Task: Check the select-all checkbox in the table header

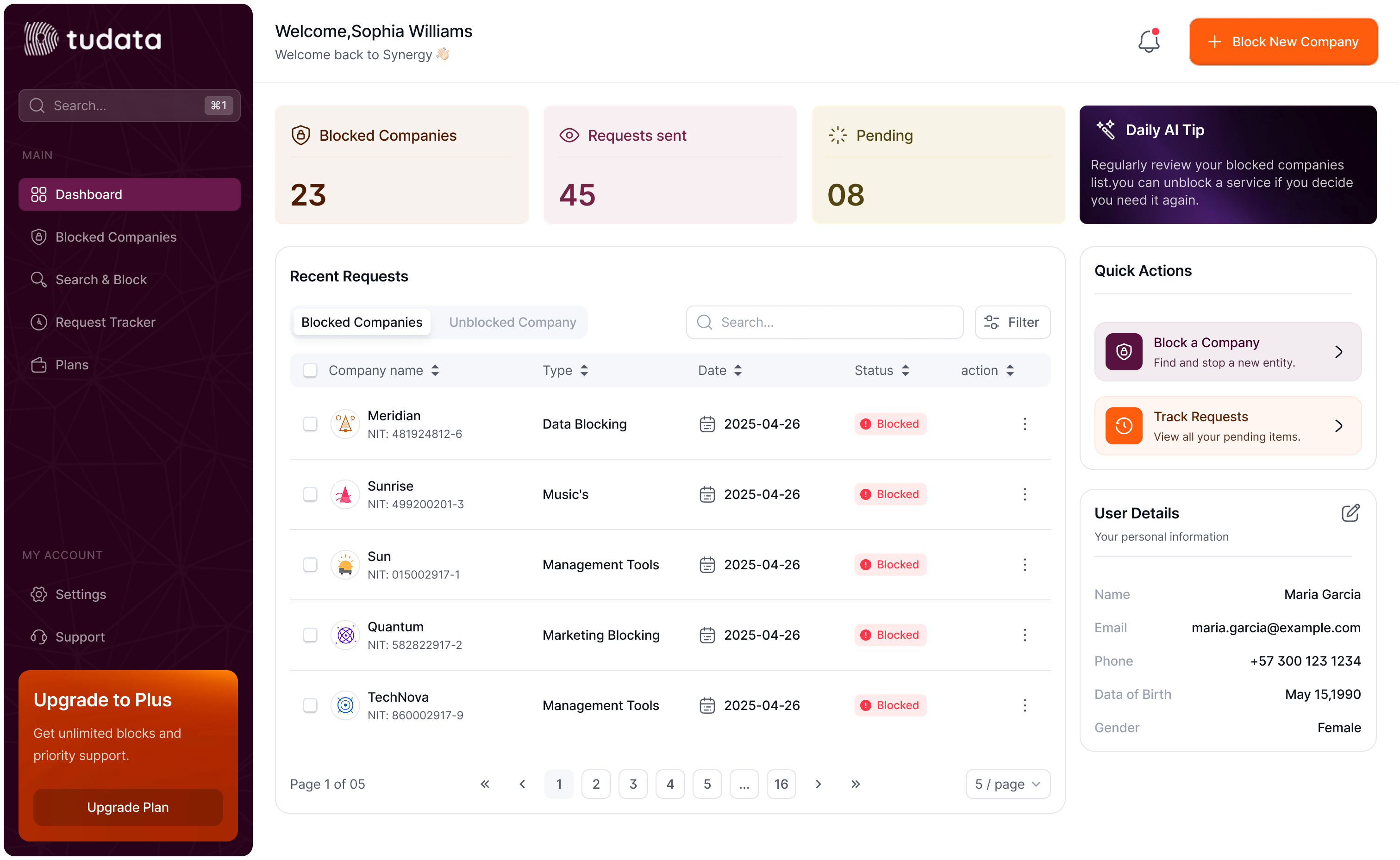Action: click(311, 370)
